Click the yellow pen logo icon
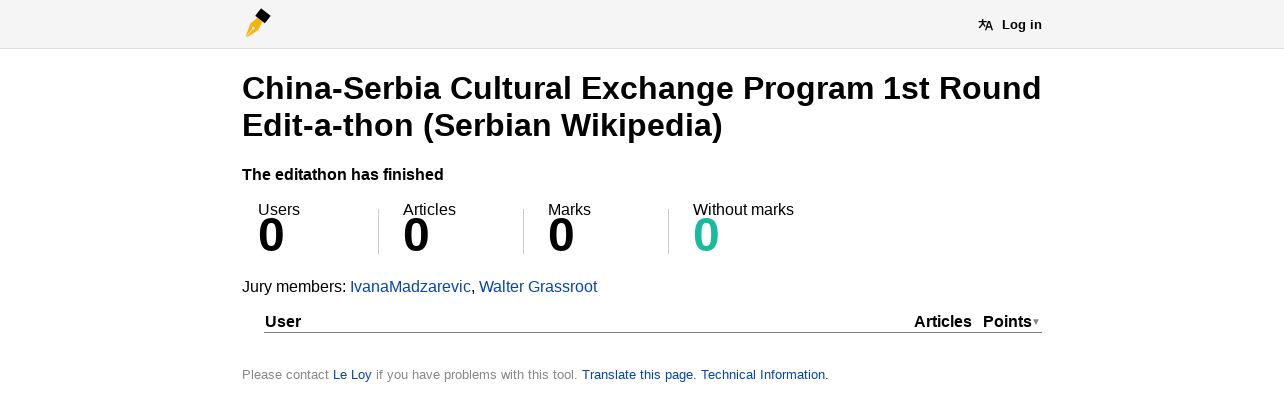The image size is (1284, 395). 258,23
